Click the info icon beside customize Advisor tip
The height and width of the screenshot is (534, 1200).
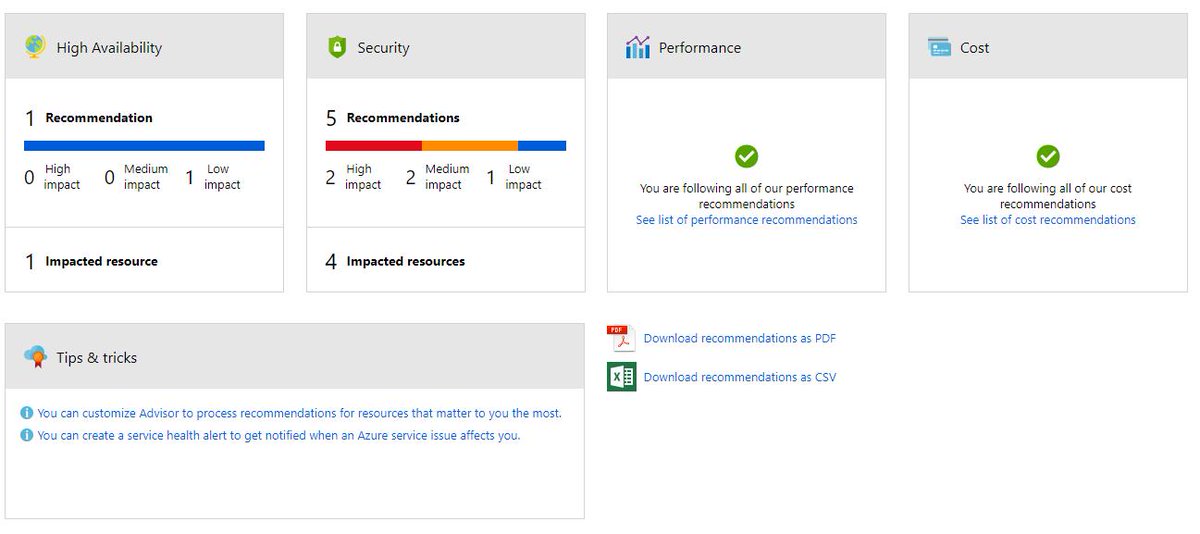[x=27, y=413]
